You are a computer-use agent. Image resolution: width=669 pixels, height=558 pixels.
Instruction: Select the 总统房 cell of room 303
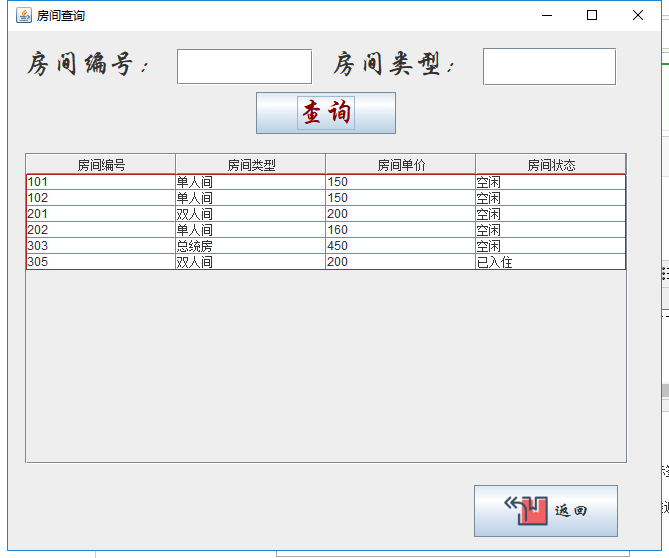tap(251, 246)
